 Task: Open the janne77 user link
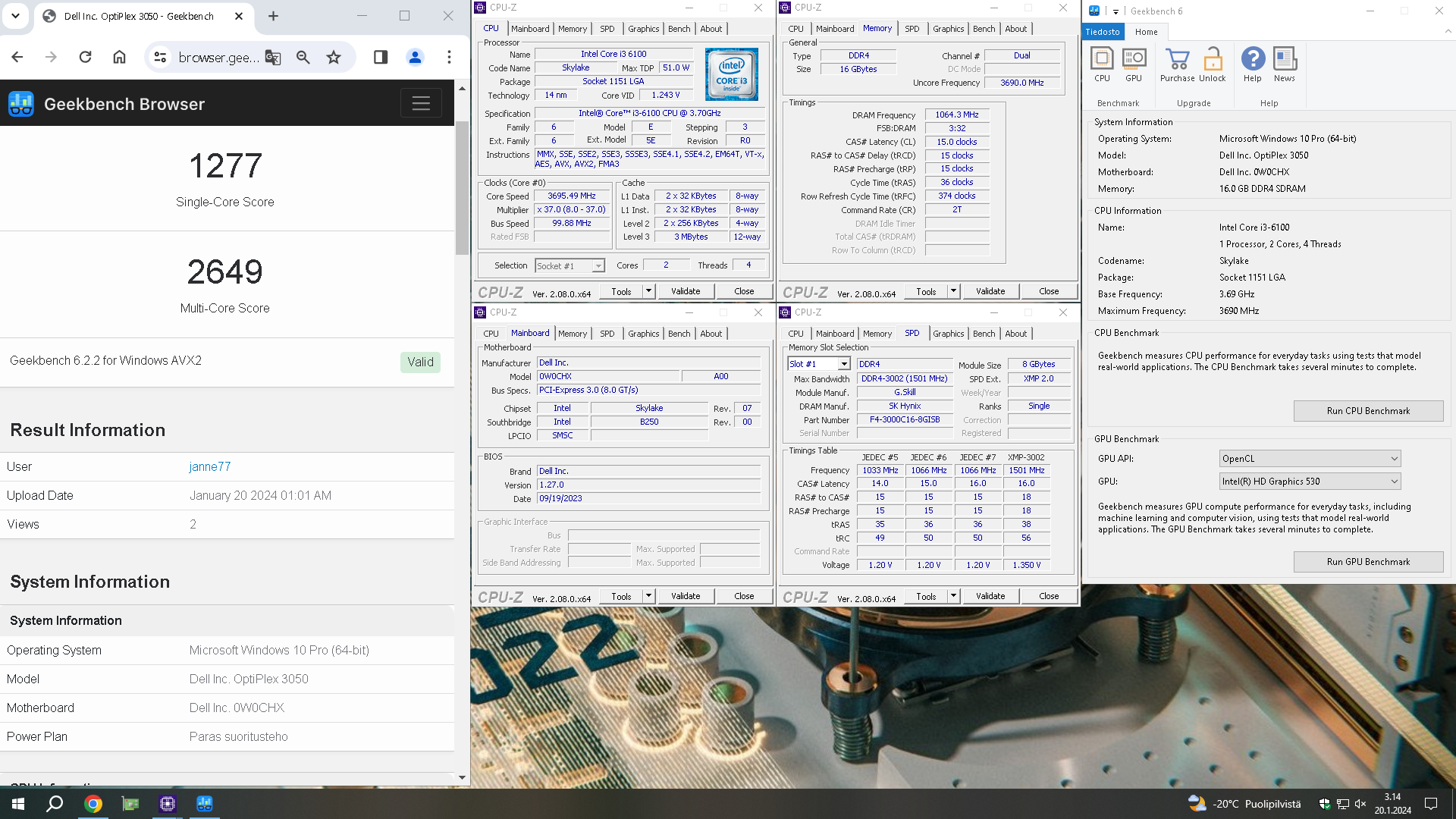(210, 466)
